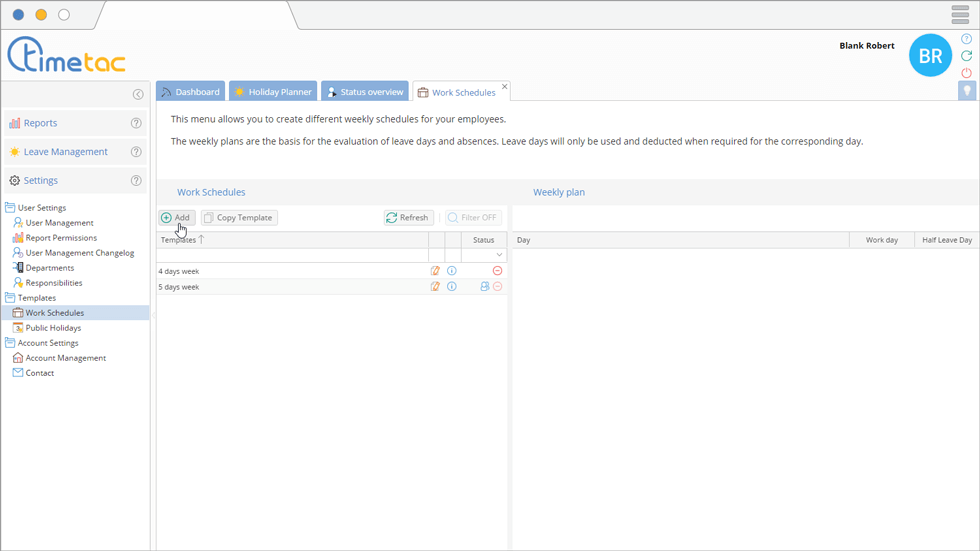980x551 pixels.
Task: Click the Add button
Action: 175,217
